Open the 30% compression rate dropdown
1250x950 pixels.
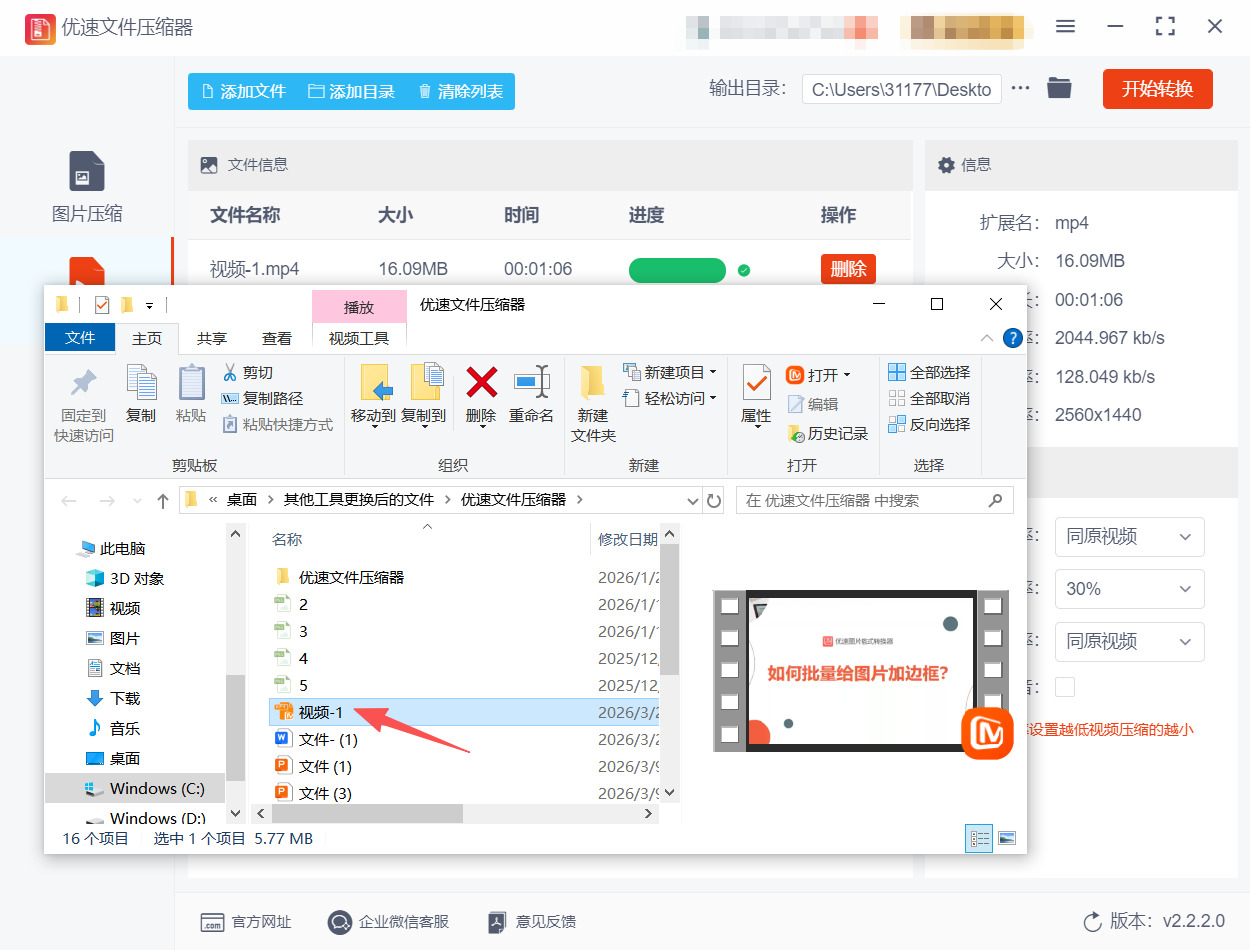[x=1130, y=589]
